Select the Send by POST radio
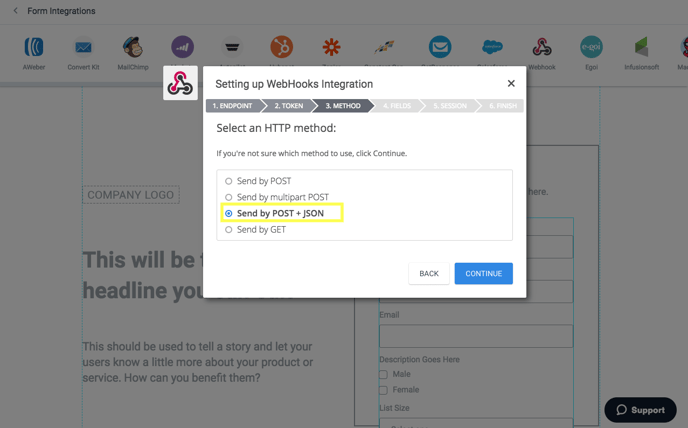688x428 pixels. pyautogui.click(x=229, y=181)
